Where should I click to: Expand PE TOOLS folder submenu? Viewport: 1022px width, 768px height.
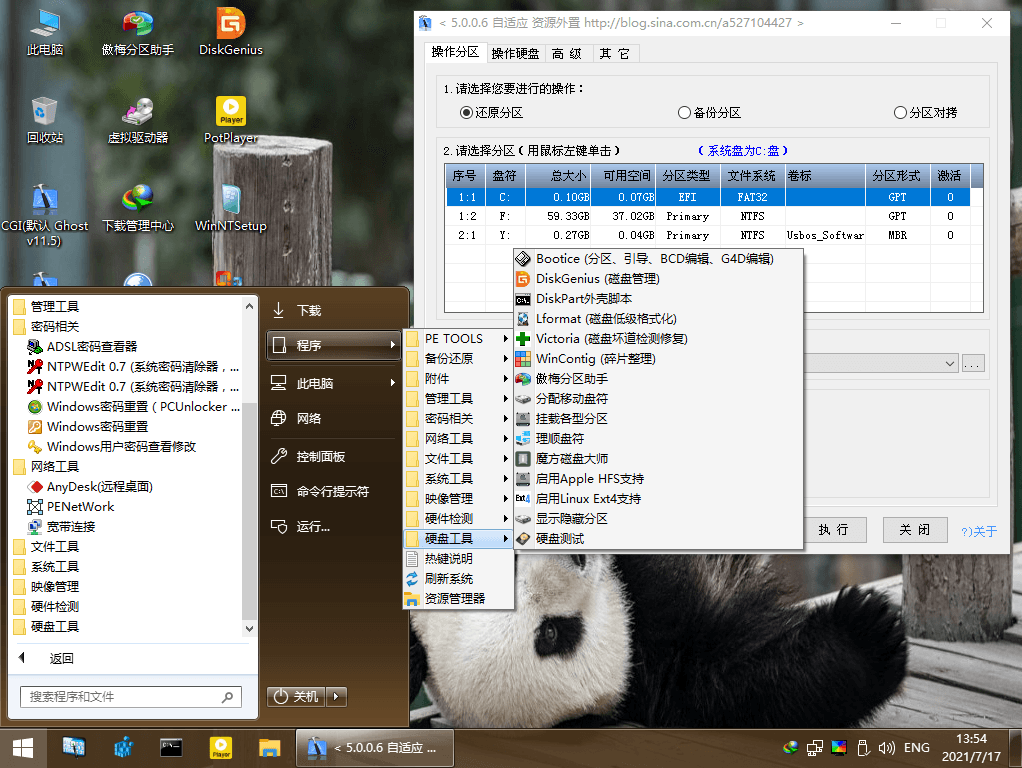pos(458,339)
